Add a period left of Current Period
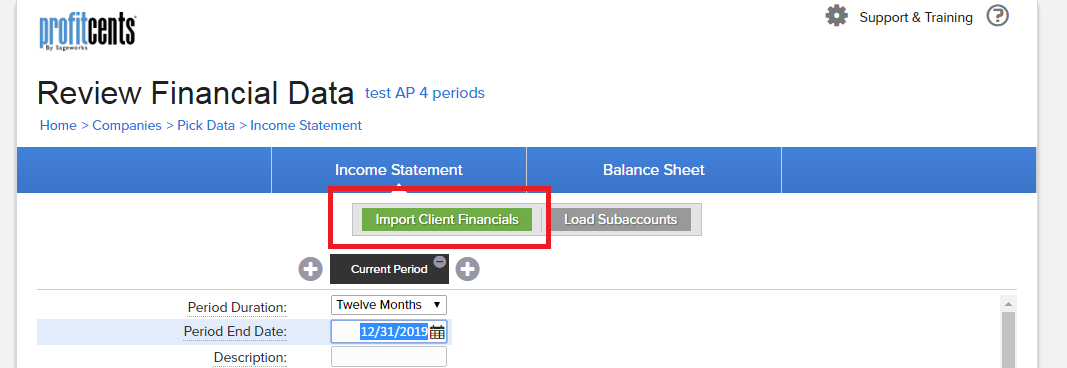Image resolution: width=1067 pixels, height=368 pixels. tap(310, 269)
